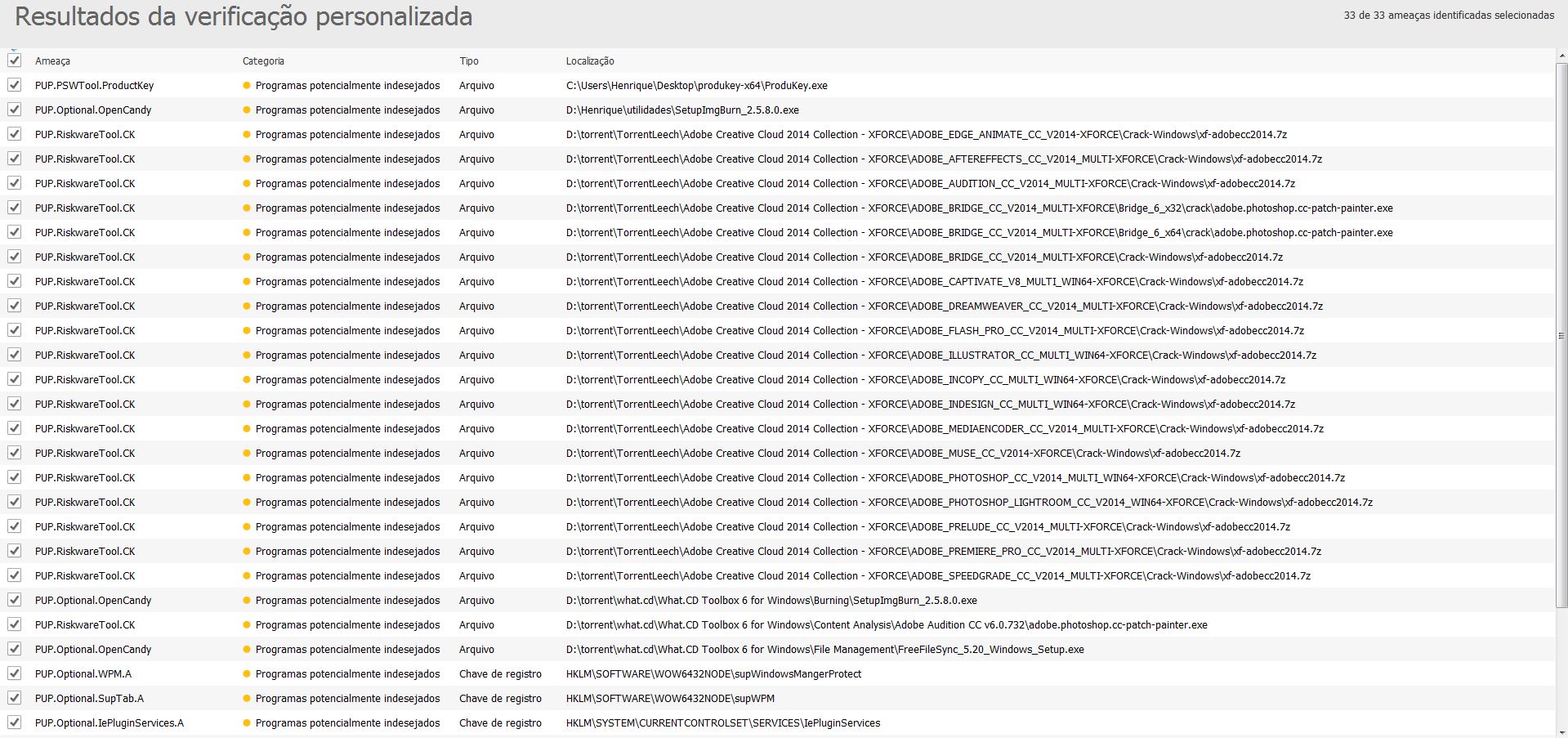Uncheck checkbox for D:\Henrique\utilidades SetupImgBurn row
The width and height of the screenshot is (1568, 738).
(x=15, y=110)
